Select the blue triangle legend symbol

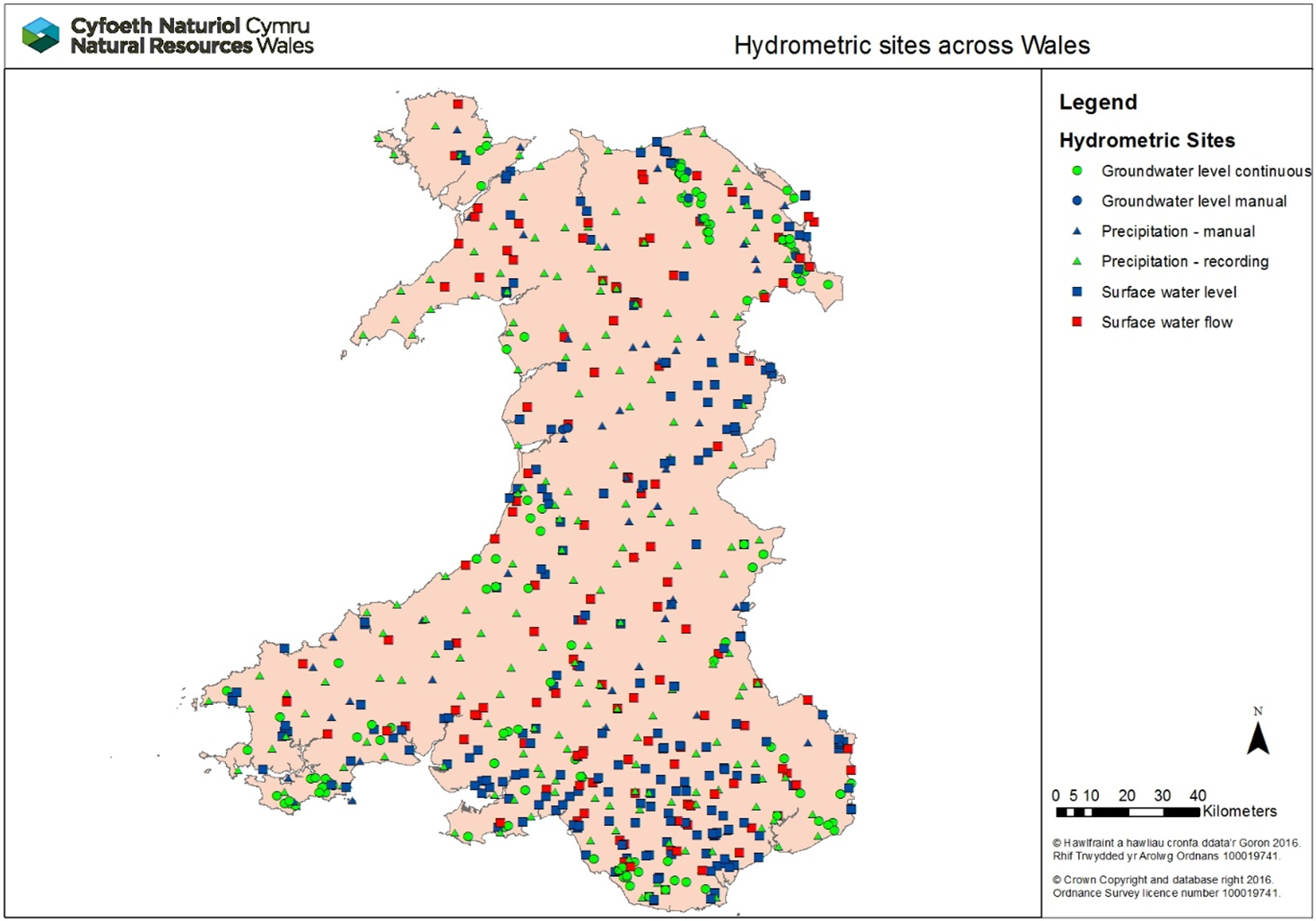point(1077,231)
